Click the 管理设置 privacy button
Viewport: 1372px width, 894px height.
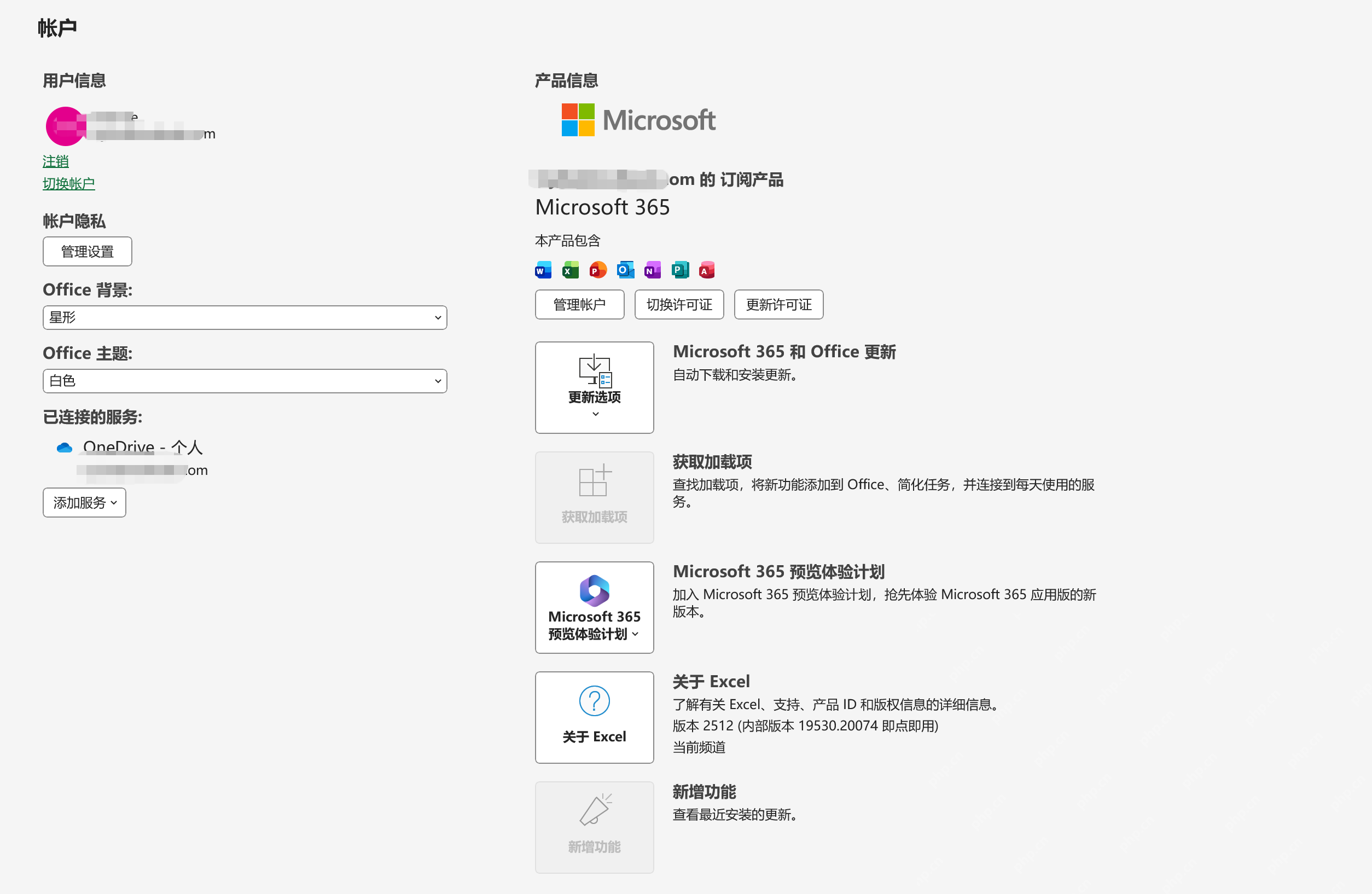tap(88, 251)
